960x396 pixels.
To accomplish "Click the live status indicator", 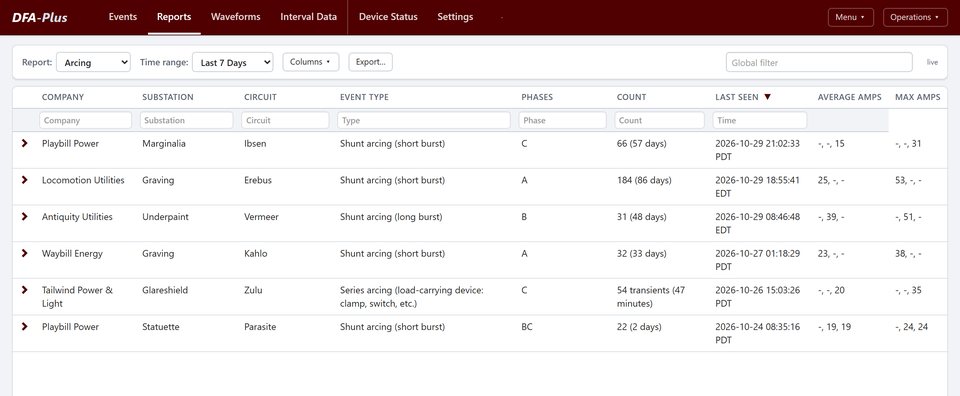I will [x=932, y=62].
